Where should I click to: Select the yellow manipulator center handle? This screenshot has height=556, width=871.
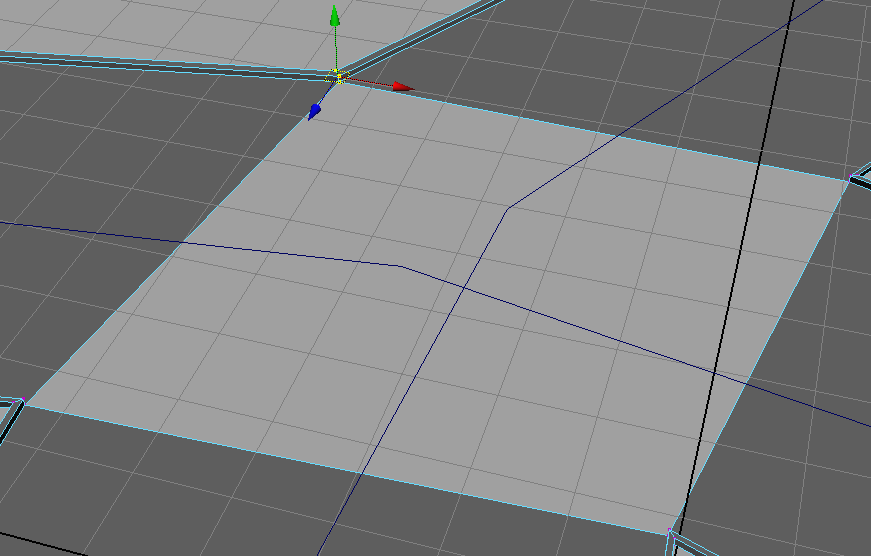click(x=338, y=77)
